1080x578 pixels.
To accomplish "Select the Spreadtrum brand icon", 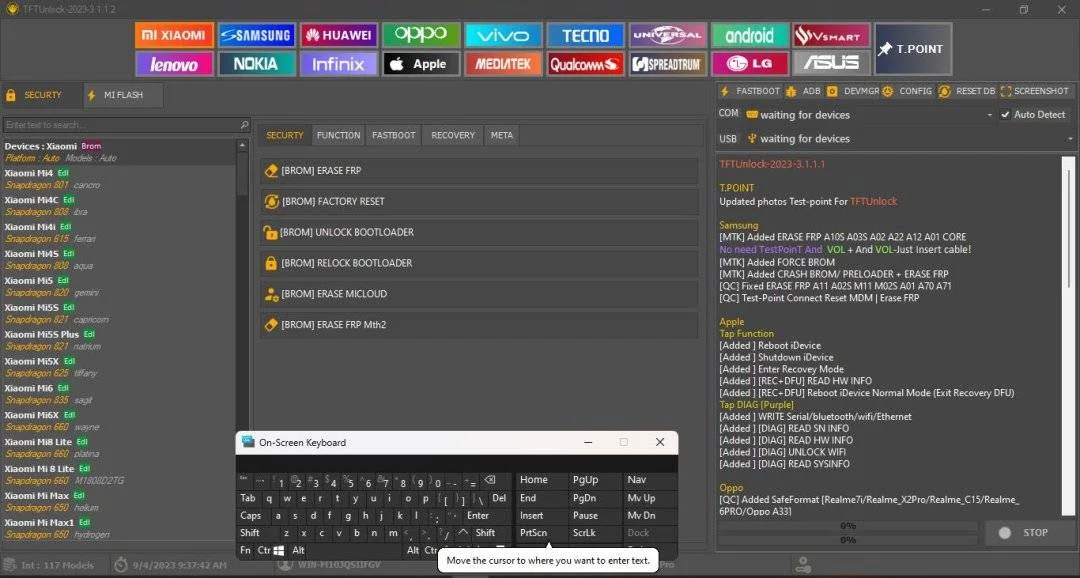I will coord(667,64).
